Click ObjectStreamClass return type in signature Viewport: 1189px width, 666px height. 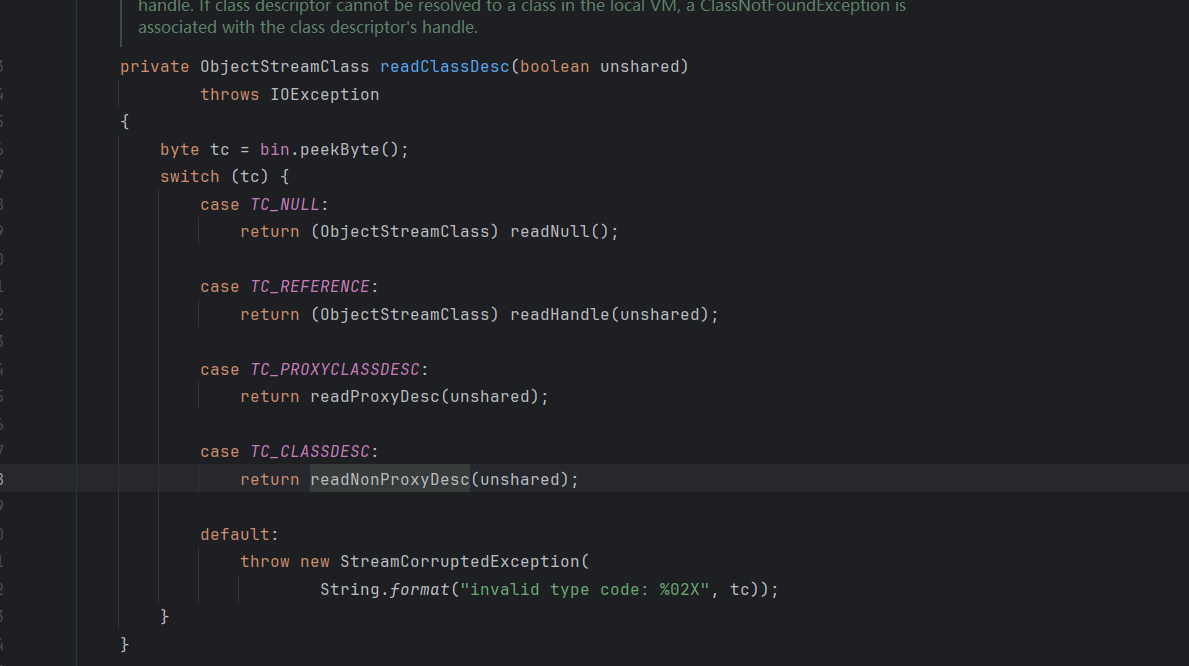click(284, 67)
